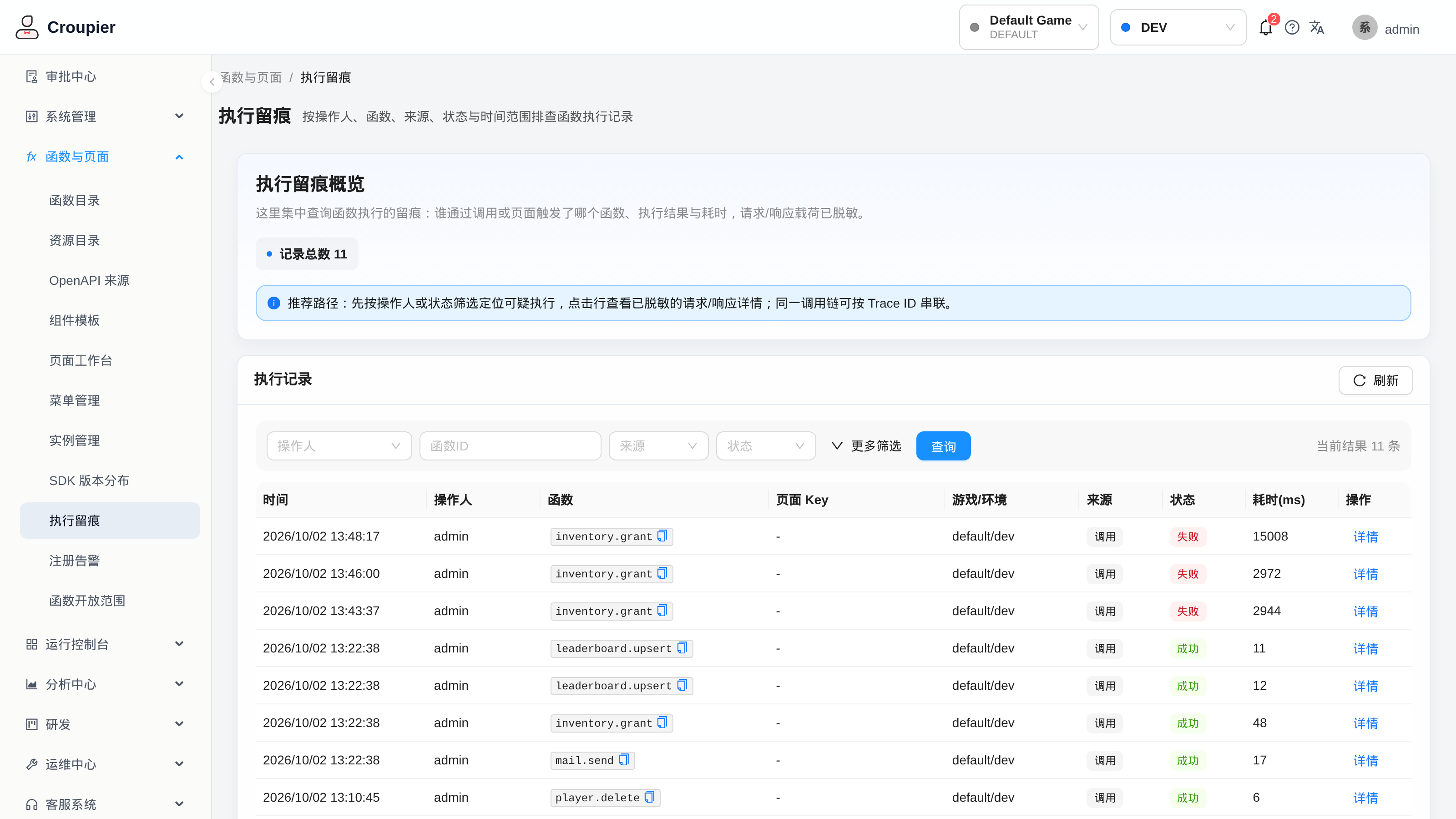Open 函数开放范围 menu item
Viewport: 1456px width, 819px height.
(110, 600)
